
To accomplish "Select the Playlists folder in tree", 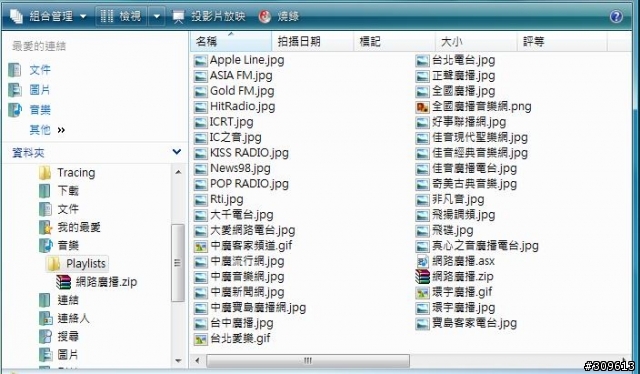I will click(77, 264).
